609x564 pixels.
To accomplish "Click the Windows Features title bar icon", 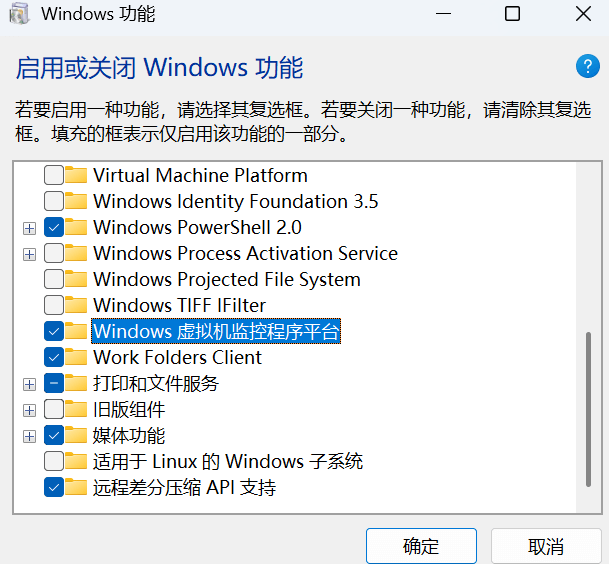I will click(x=19, y=15).
